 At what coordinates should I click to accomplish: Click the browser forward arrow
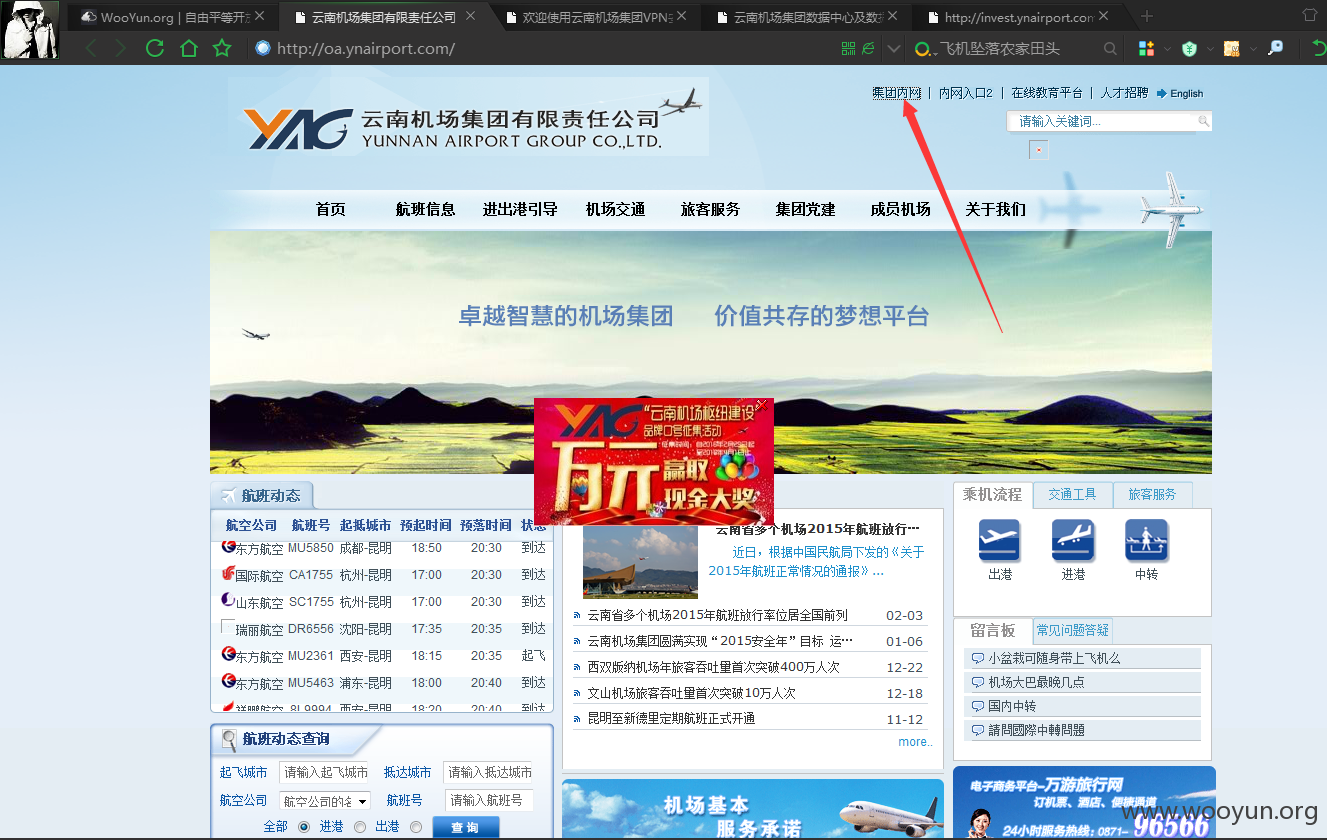[121, 48]
